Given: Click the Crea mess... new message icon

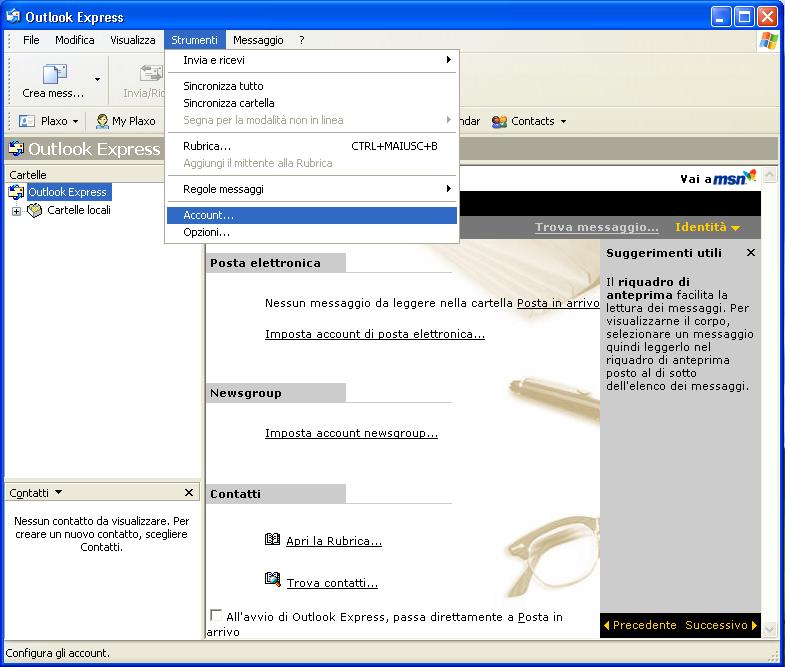Looking at the screenshot, I should (53, 74).
